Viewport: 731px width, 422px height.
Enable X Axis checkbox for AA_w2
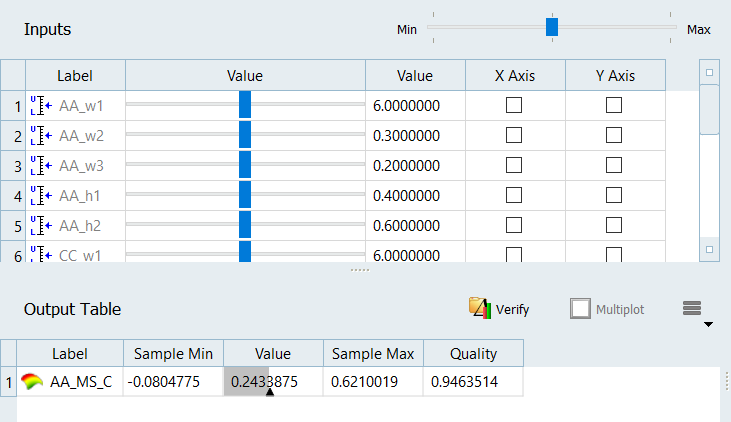[514, 135]
